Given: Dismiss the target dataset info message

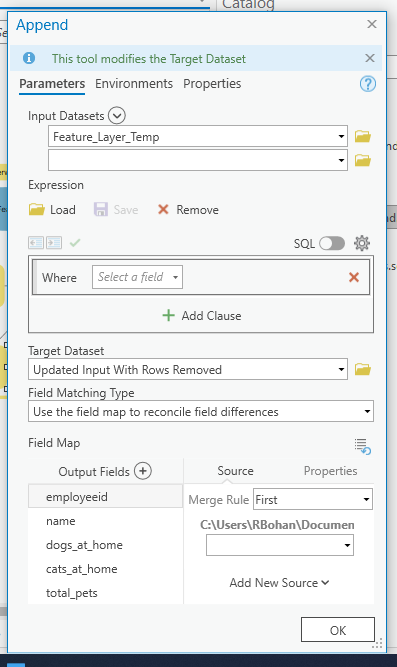Looking at the screenshot, I should [370, 58].
